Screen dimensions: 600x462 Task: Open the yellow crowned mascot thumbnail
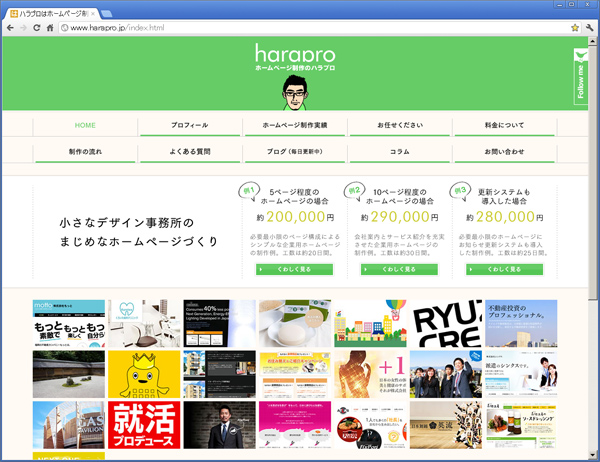[144, 374]
